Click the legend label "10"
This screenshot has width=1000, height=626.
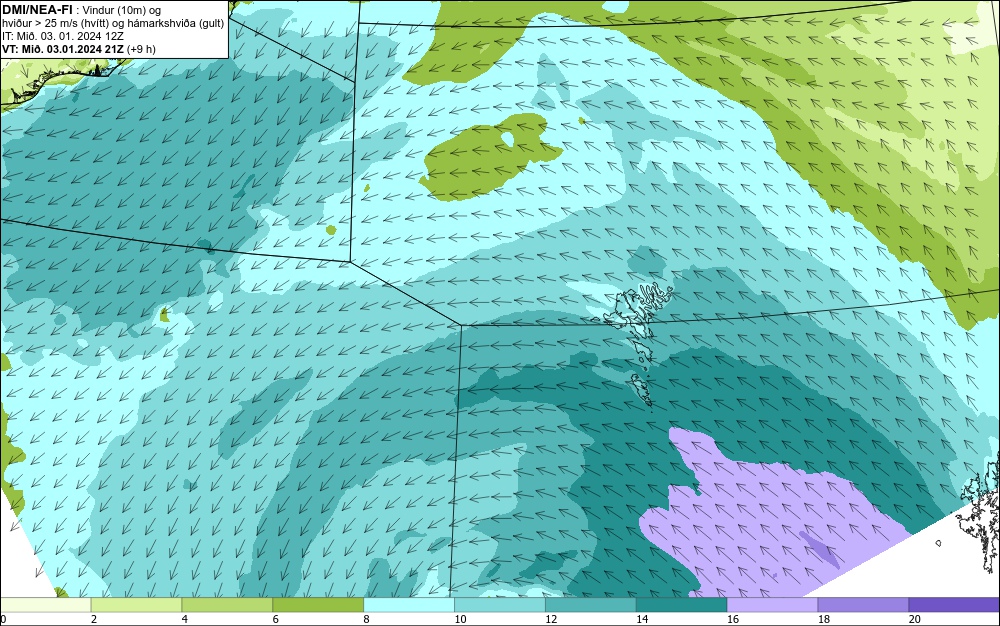pyautogui.click(x=460, y=619)
